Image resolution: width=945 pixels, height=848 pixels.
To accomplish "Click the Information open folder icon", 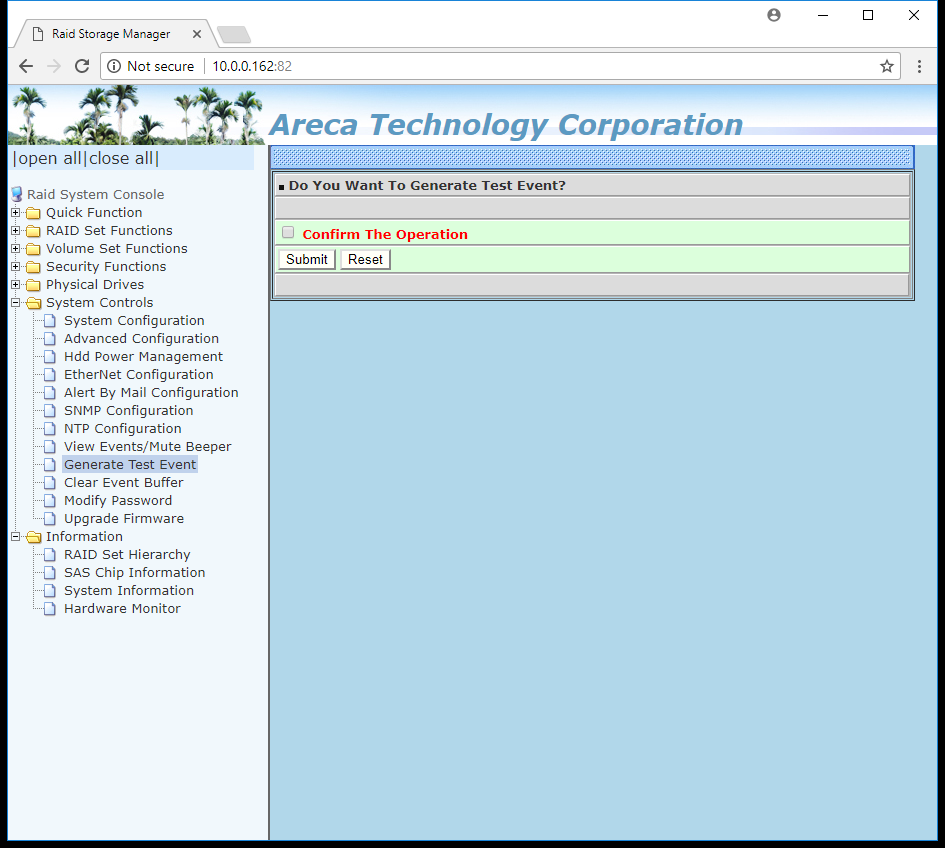I will (x=34, y=537).
